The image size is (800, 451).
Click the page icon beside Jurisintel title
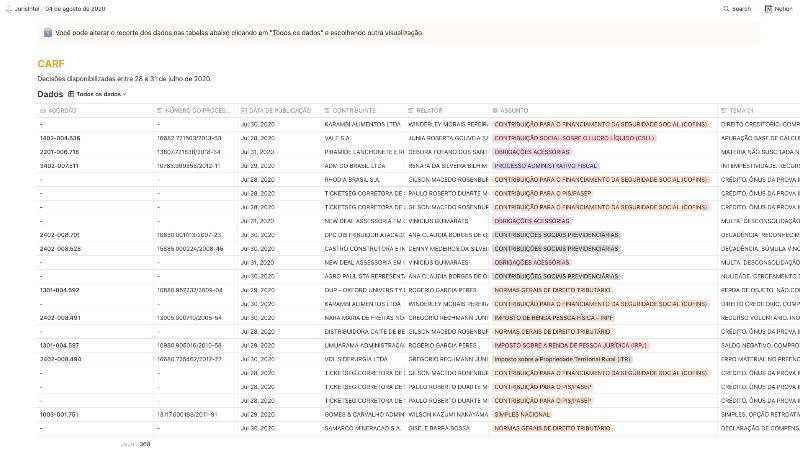coord(9,9)
